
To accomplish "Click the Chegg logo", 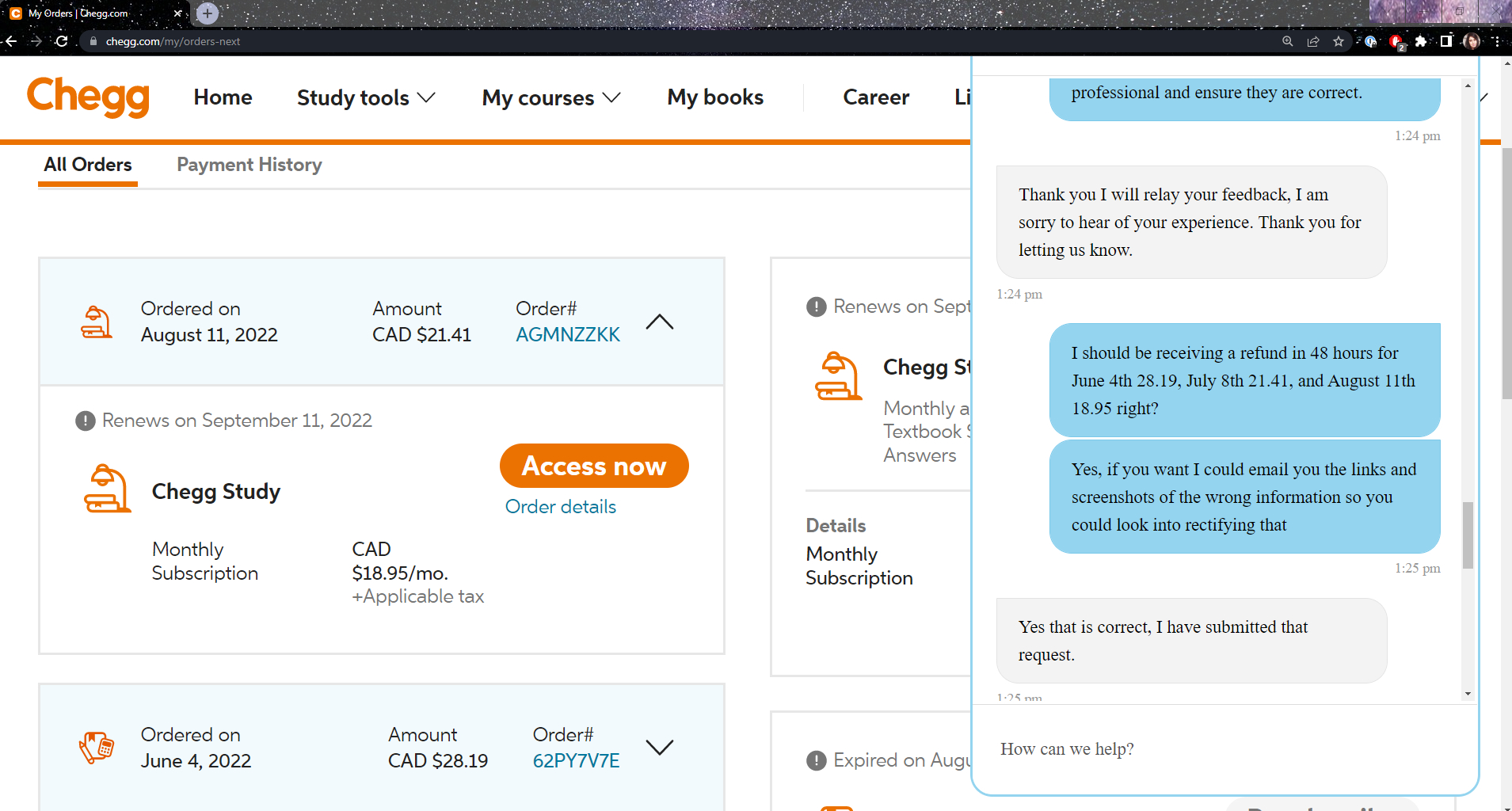I will point(88,97).
